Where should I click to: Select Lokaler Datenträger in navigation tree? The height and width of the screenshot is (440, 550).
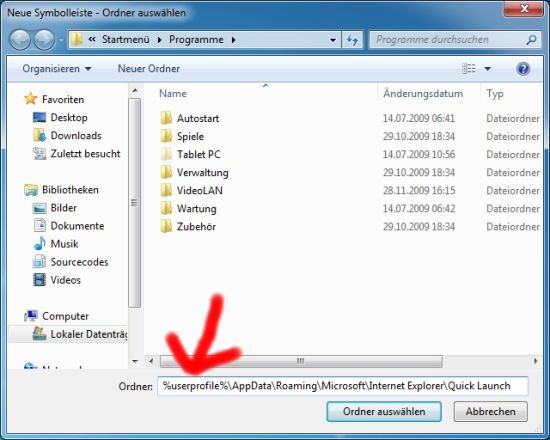(80, 334)
